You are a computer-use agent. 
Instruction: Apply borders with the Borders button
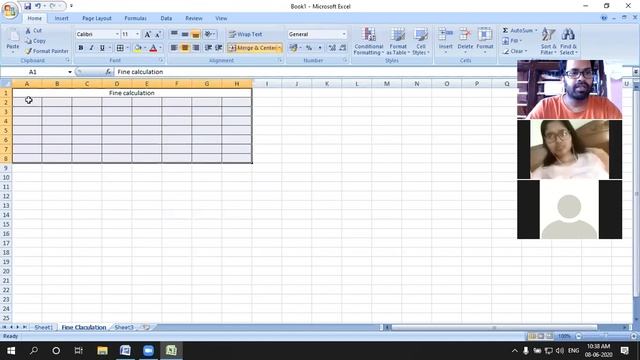tap(120, 48)
